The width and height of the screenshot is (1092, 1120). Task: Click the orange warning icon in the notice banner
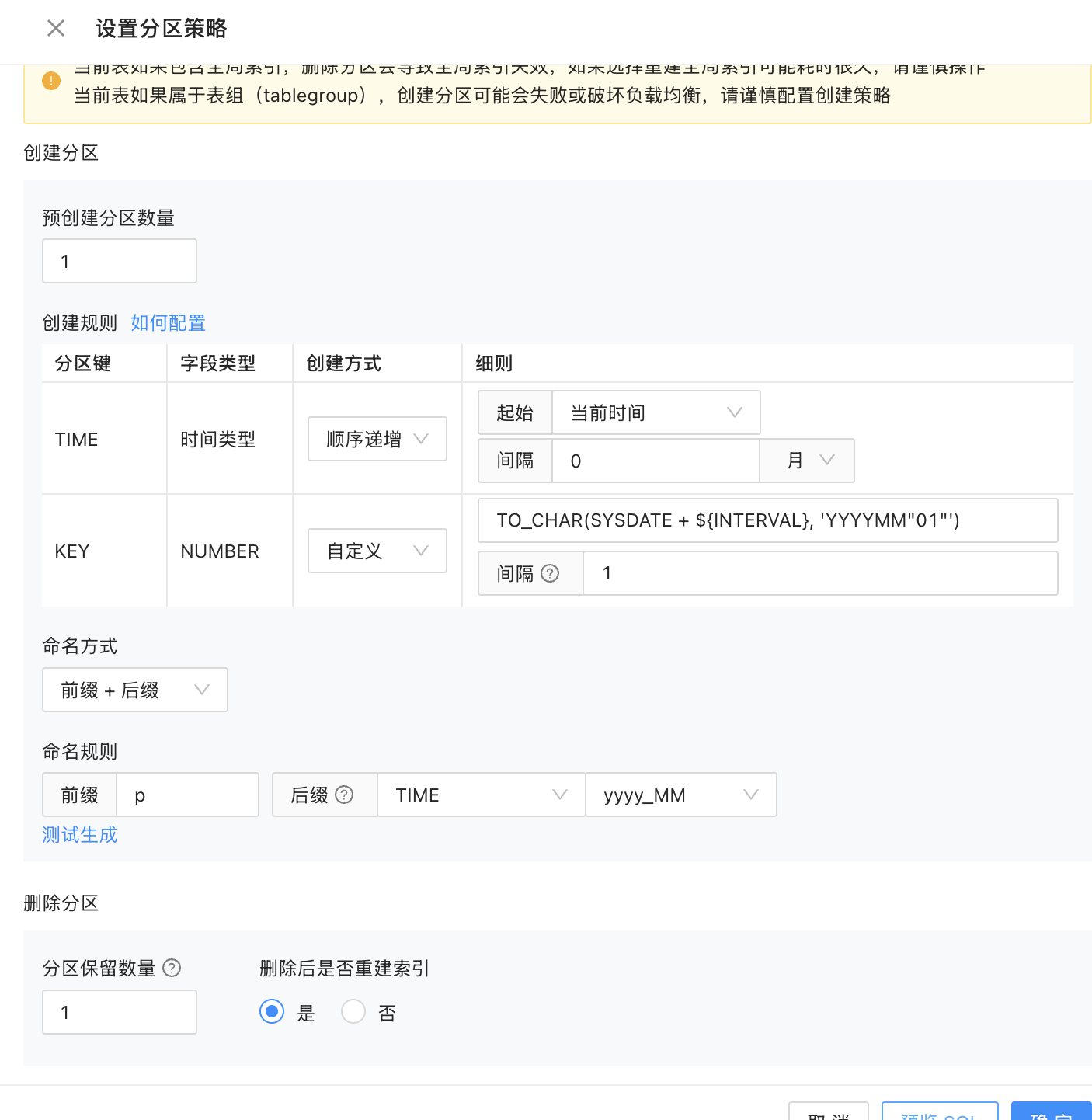pos(51,81)
